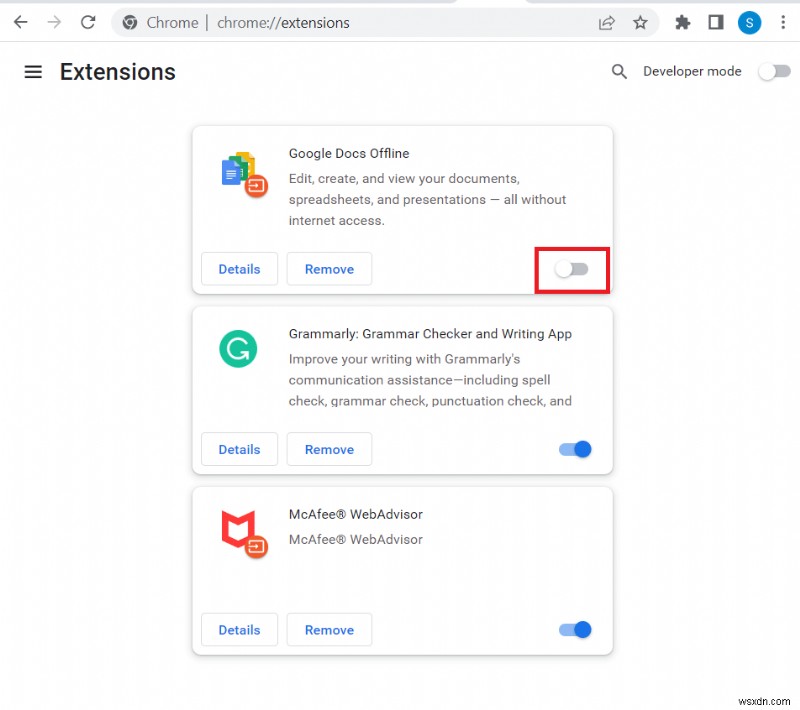
Task: Click the Extensions puzzle icon in the toolbar
Action: click(682, 22)
